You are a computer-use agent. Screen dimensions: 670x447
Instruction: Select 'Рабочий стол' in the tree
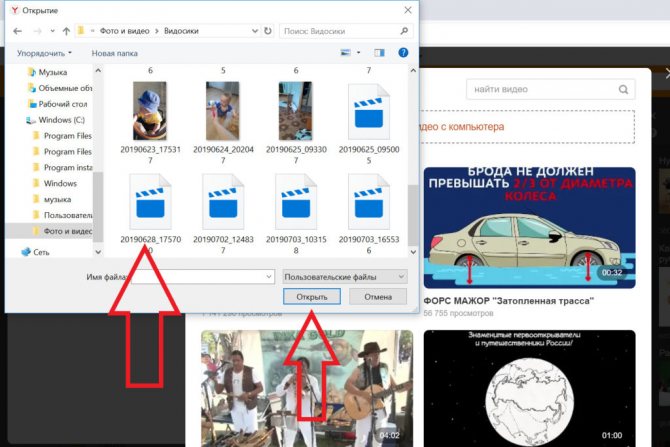point(57,104)
